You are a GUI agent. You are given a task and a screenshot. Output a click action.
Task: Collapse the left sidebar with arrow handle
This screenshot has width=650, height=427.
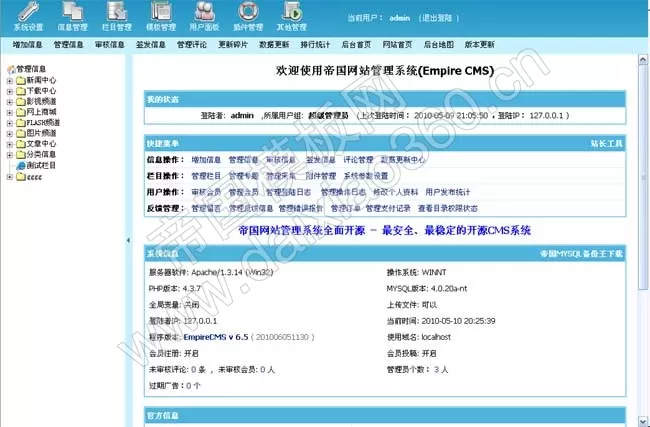point(128,240)
